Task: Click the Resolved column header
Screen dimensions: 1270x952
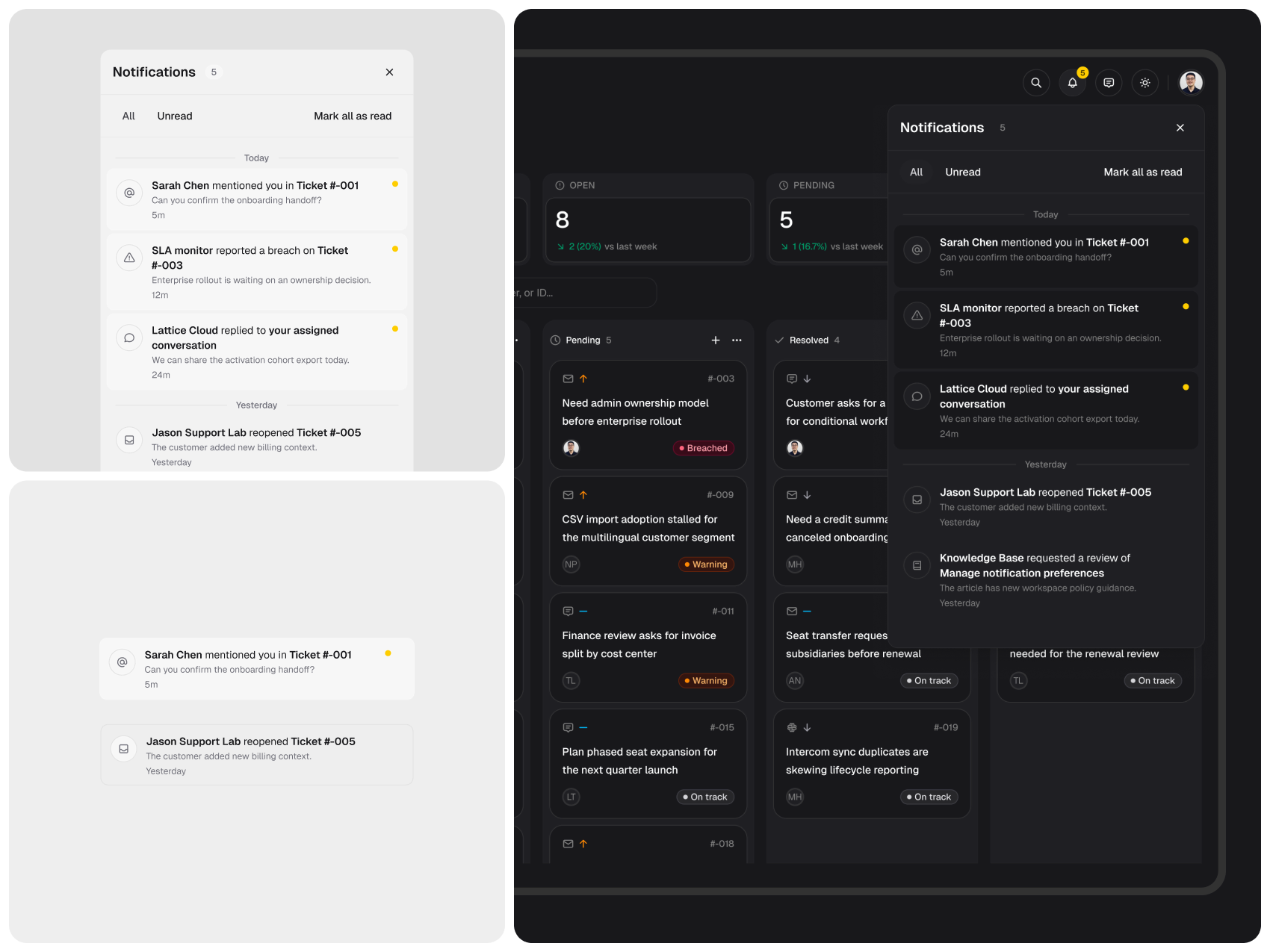Action: point(808,340)
